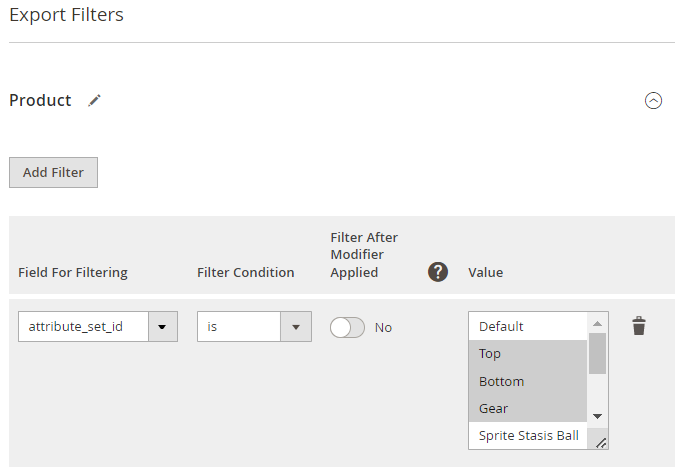The width and height of the screenshot is (685, 471).
Task: Select Top in the Value list
Action: pyautogui.click(x=528, y=353)
